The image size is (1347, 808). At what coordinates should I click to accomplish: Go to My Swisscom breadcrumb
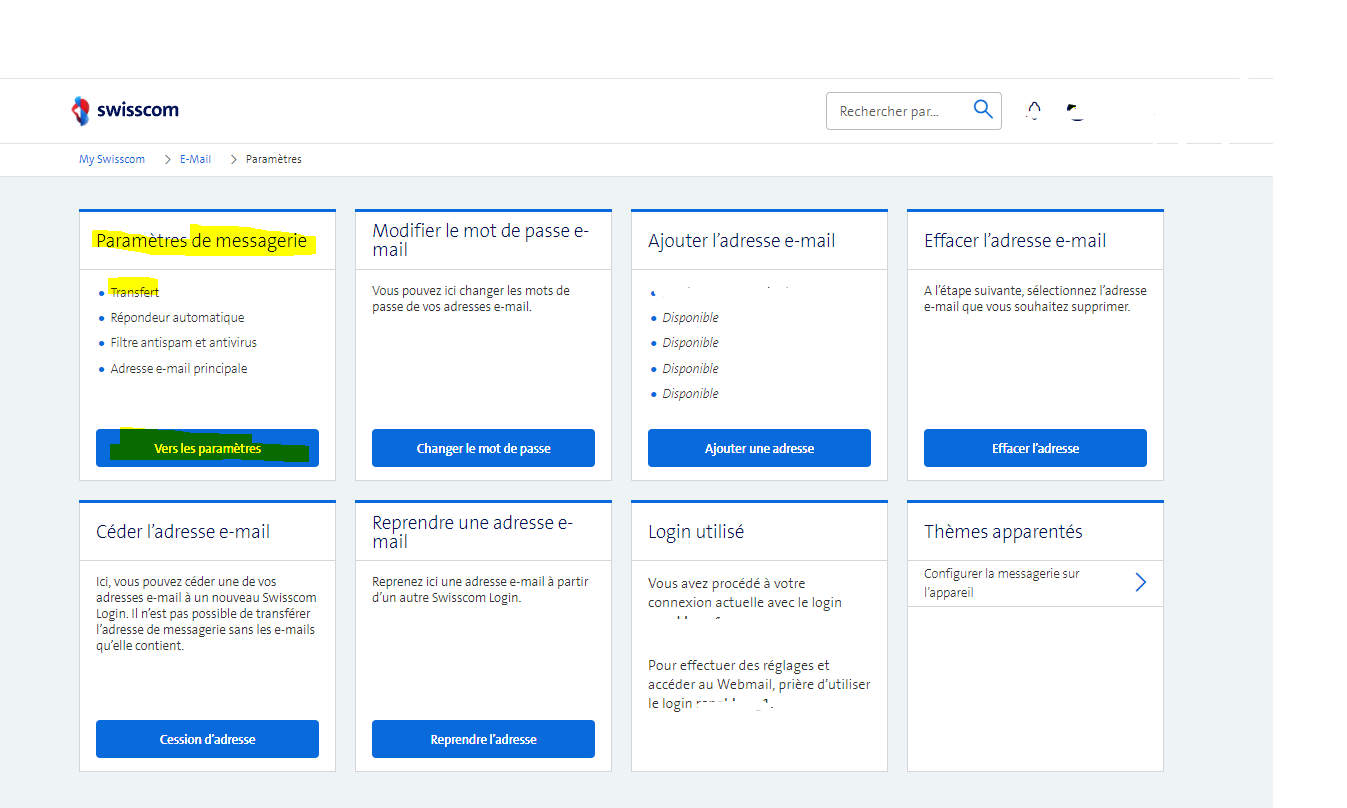(112, 159)
